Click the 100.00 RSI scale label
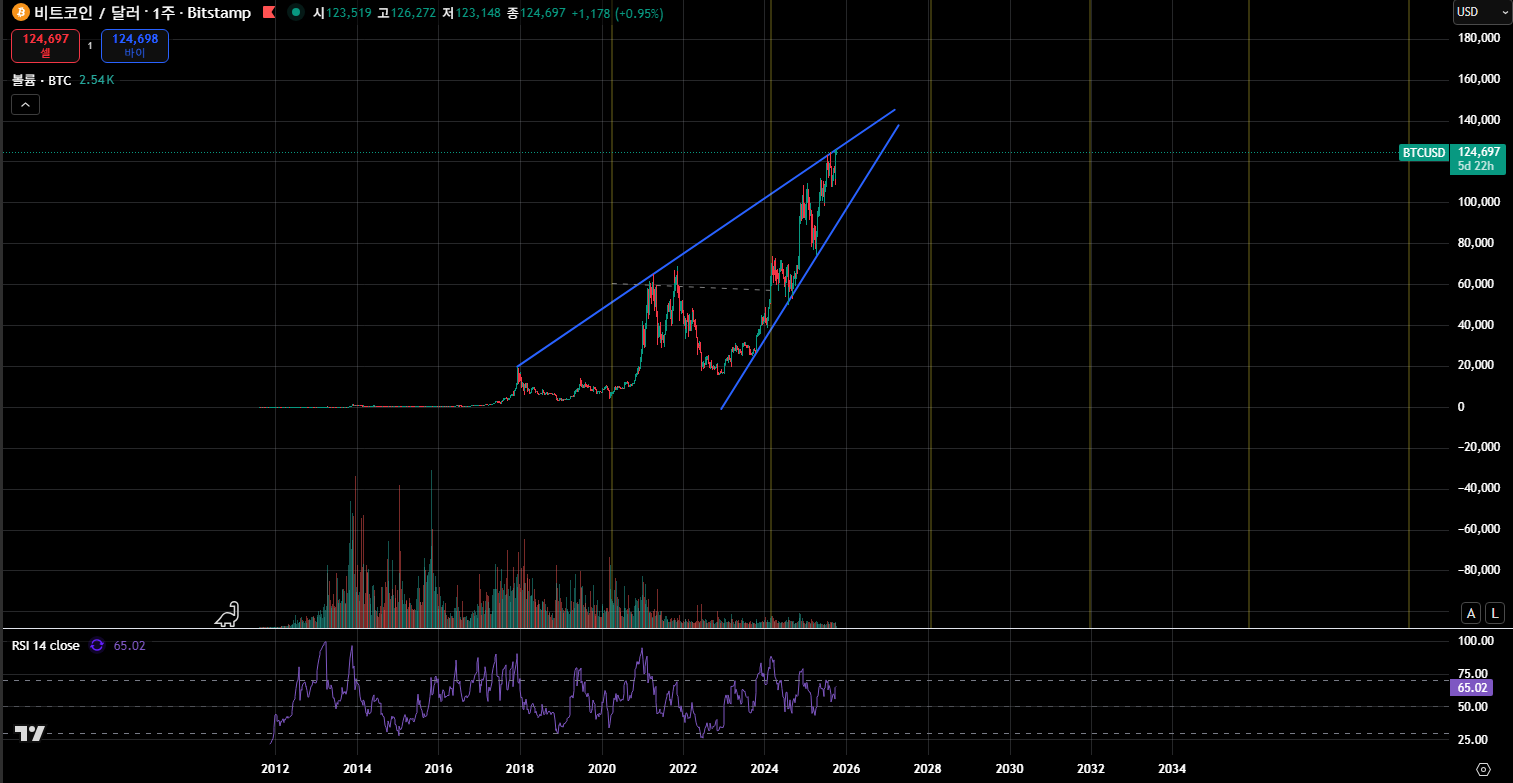The height and width of the screenshot is (783, 1513). coord(1478,641)
